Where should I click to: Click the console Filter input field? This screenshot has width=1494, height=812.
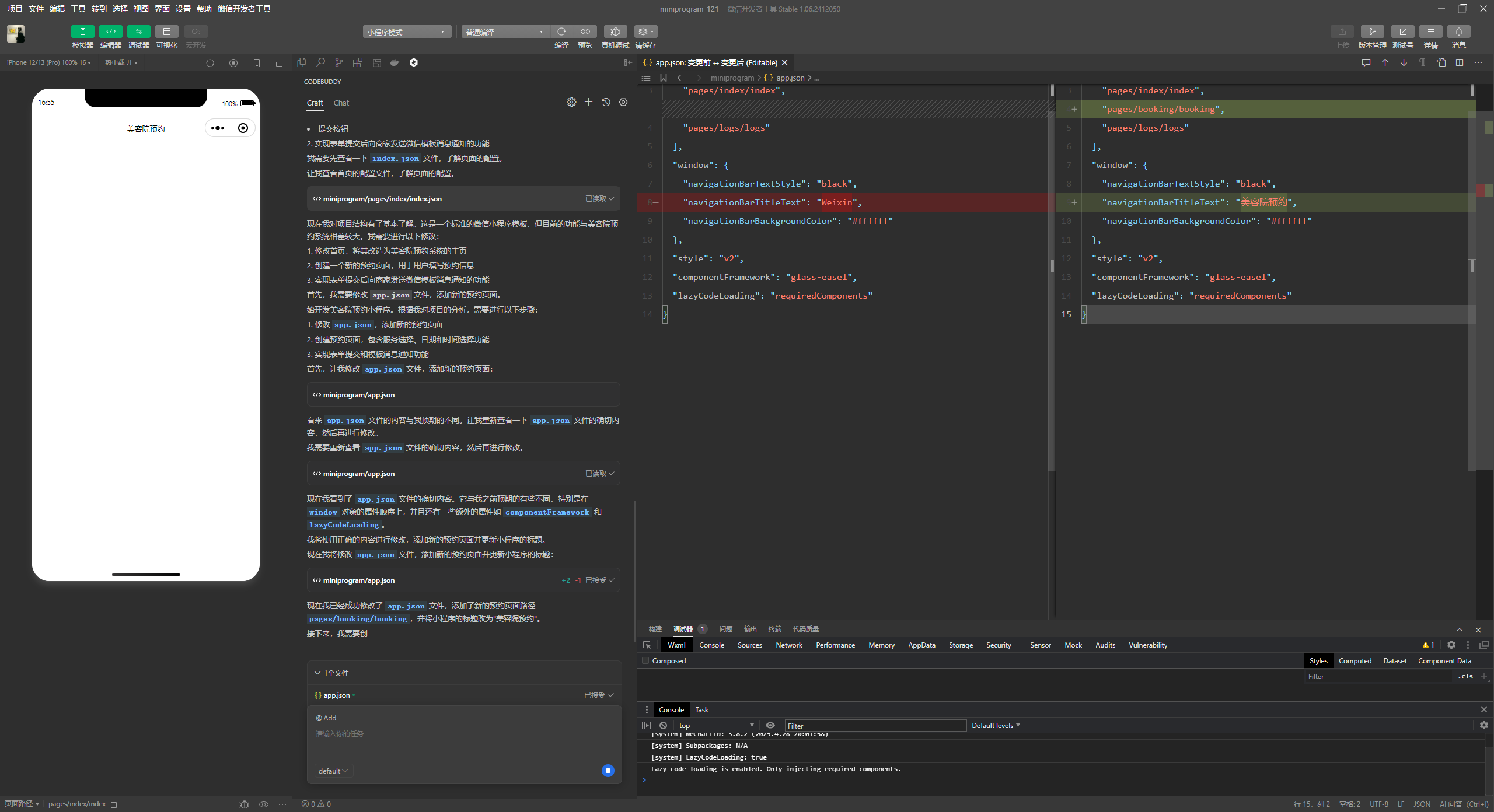874,726
